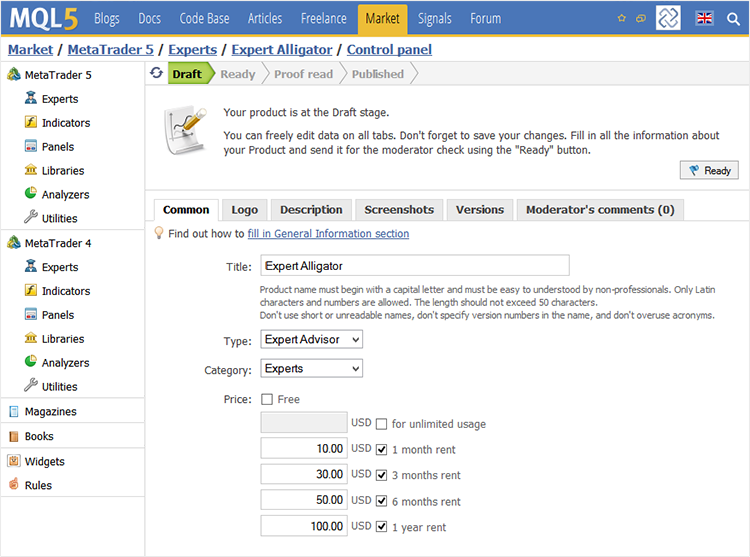The image size is (750, 557).
Task: Click the refresh icon beside Draft
Action: pos(156,73)
